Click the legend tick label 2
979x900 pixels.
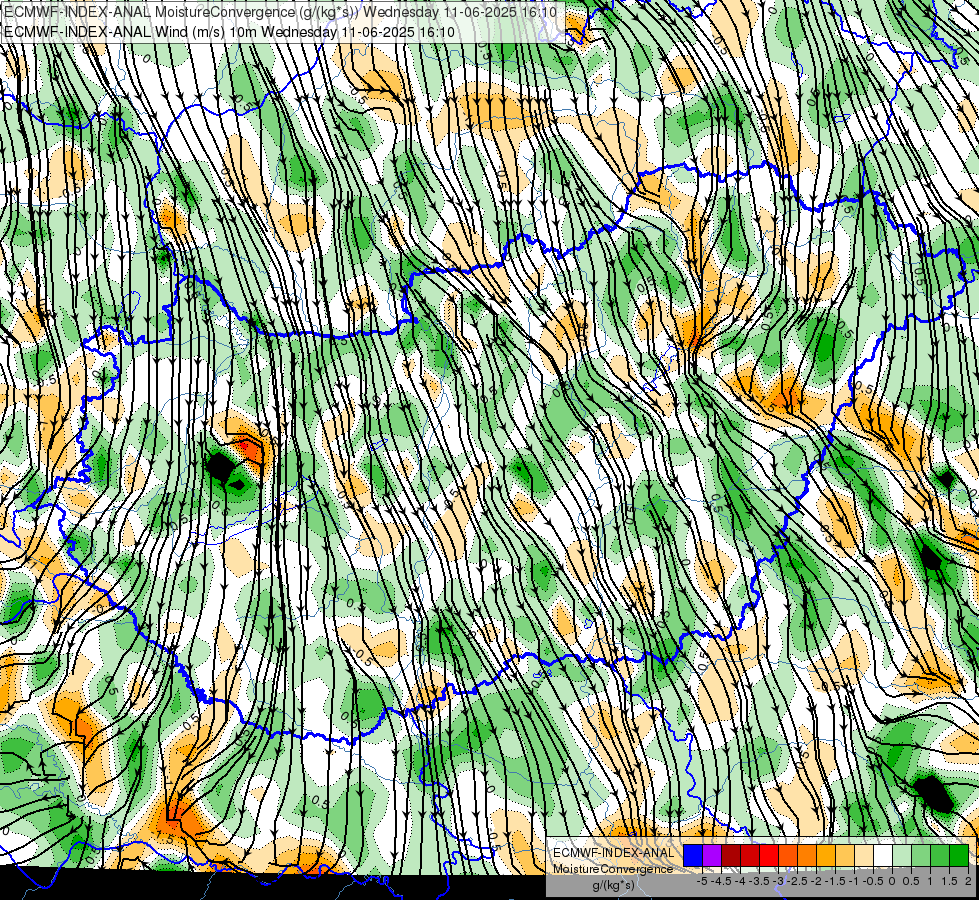[968, 881]
